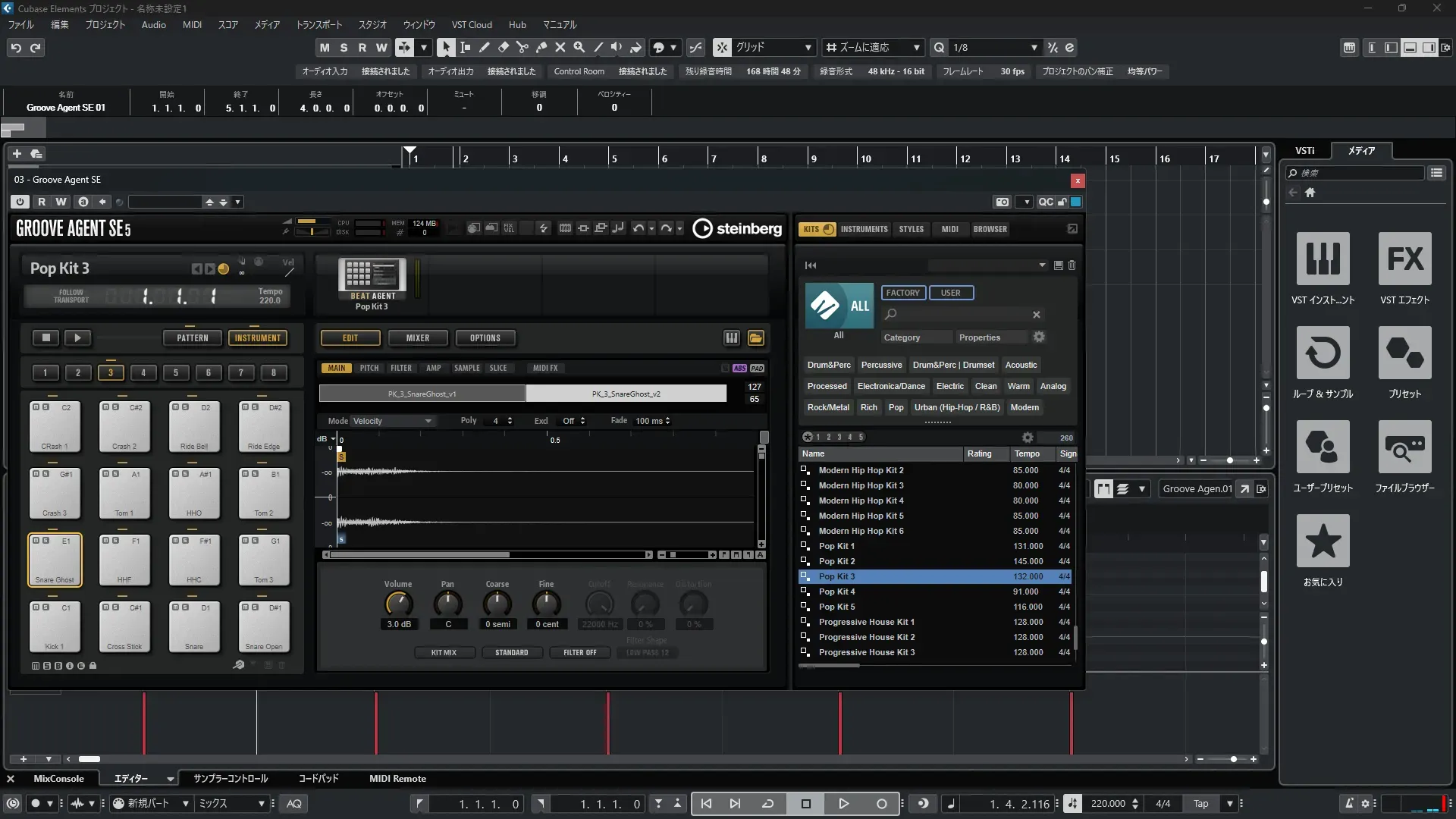Adjust the Volume knob at 3.0 dB
Viewport: 1456px width, 819px height.
[399, 604]
